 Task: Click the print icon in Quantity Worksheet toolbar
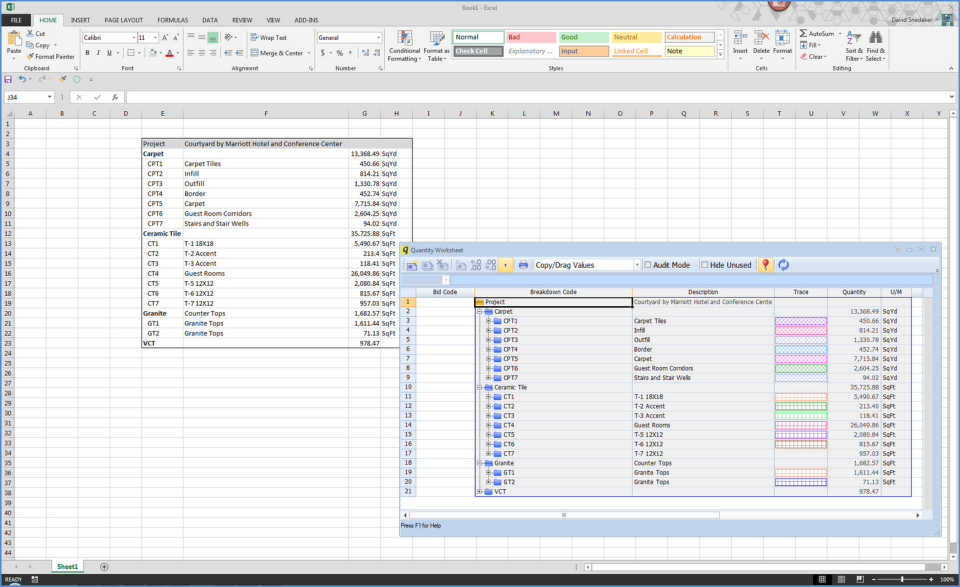[523, 264]
